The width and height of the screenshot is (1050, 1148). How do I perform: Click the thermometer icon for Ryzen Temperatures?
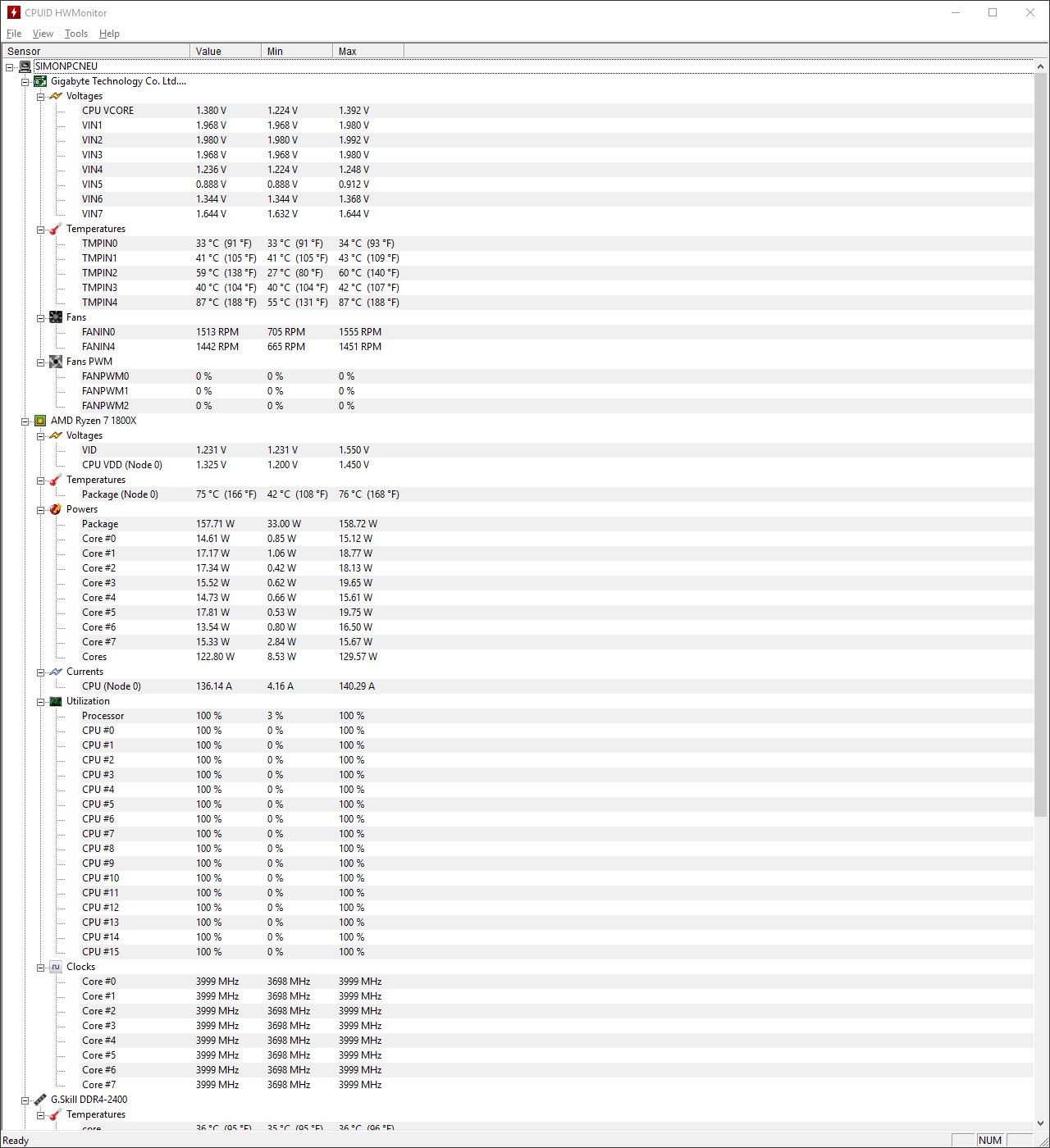coord(56,480)
